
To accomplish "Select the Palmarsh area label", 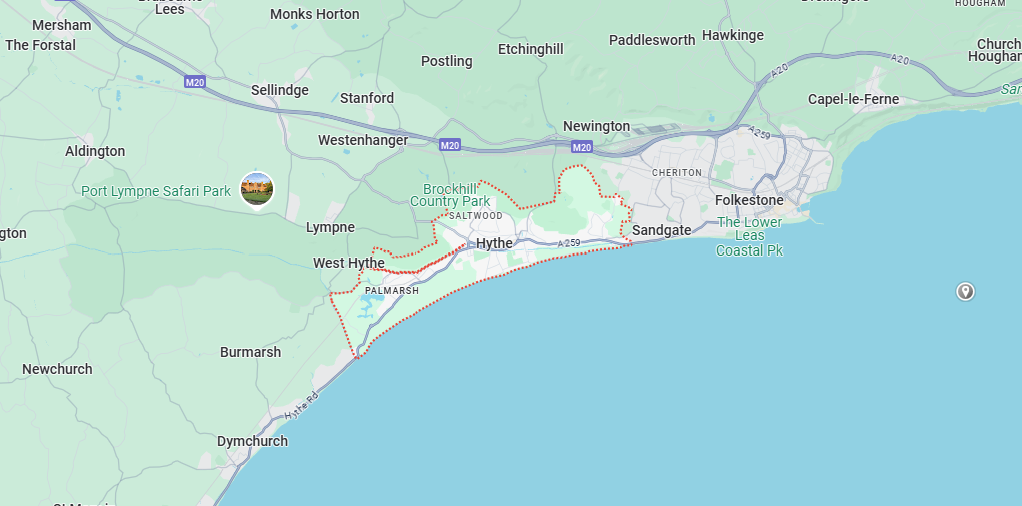I will pyautogui.click(x=392, y=291).
